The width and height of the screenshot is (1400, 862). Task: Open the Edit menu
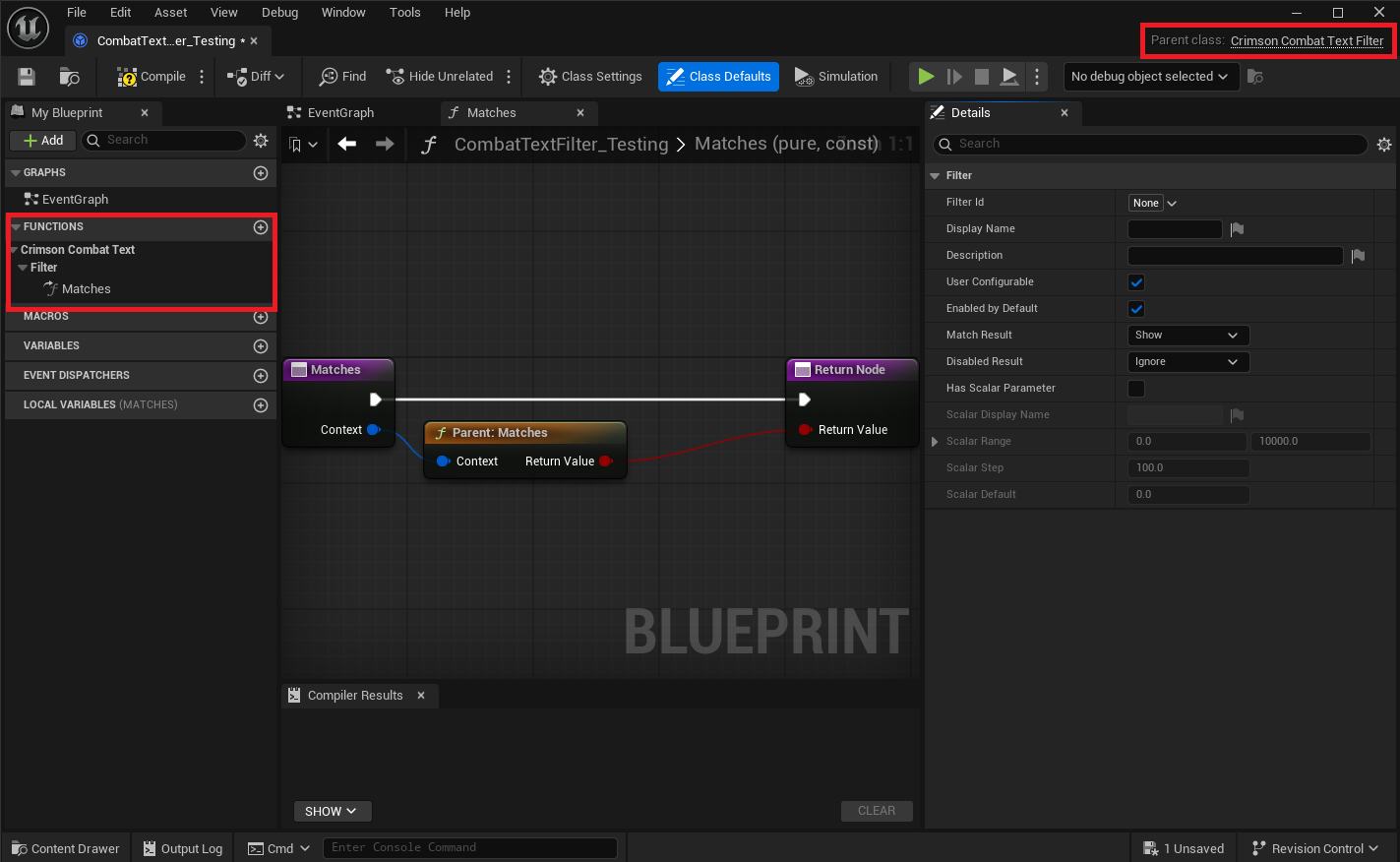[x=121, y=13]
